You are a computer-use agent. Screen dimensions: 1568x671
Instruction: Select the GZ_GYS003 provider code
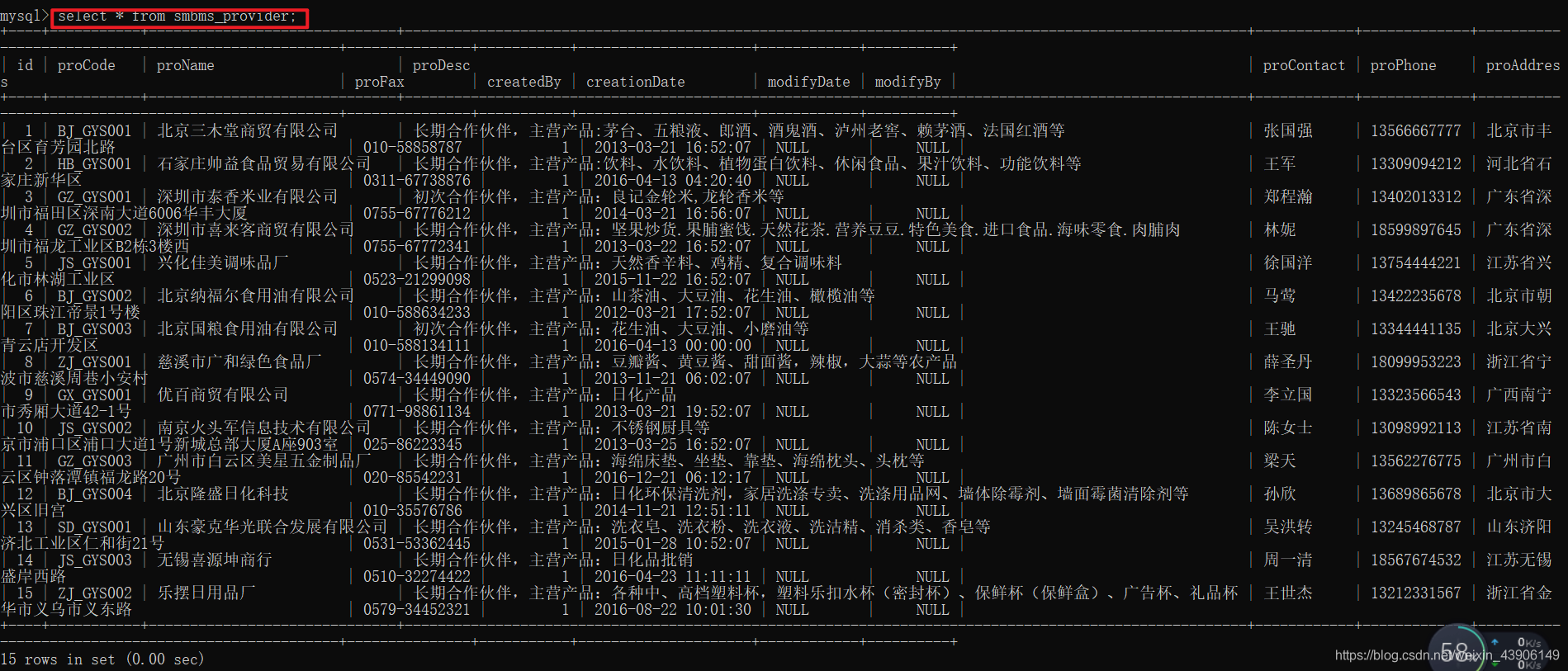pyautogui.click(x=94, y=461)
